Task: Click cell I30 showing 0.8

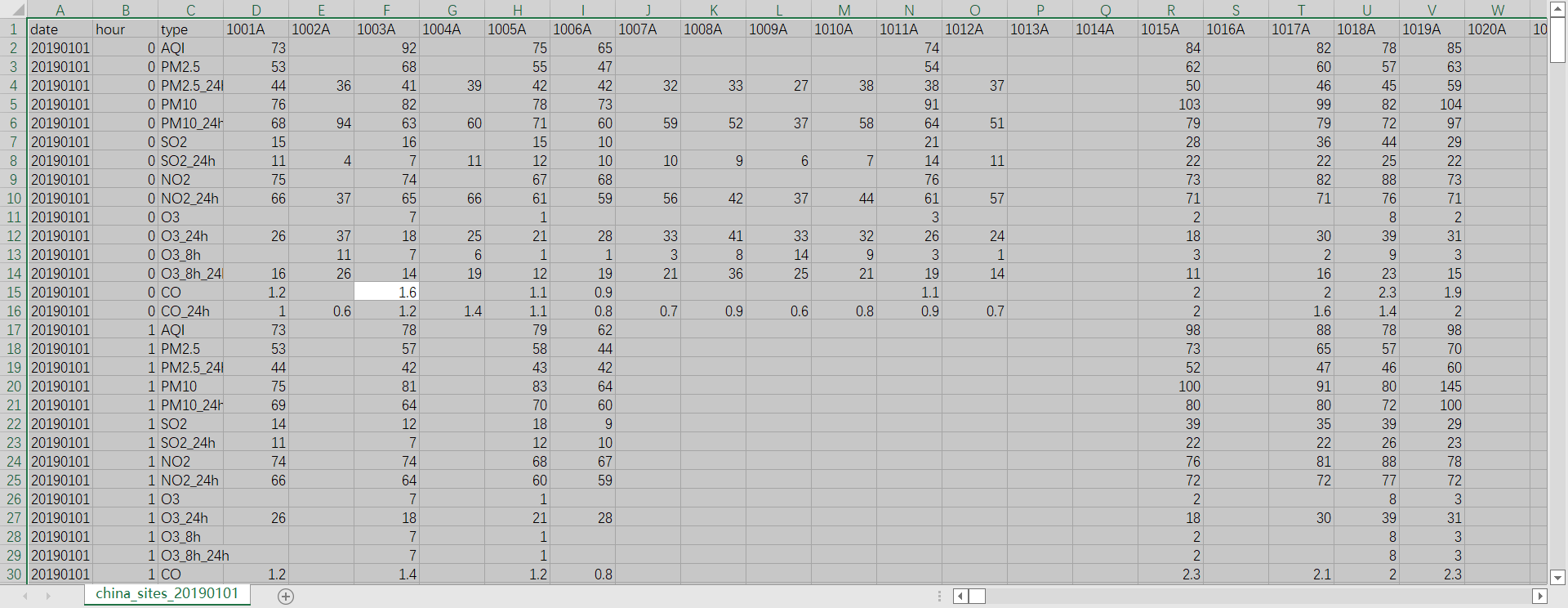Action: [583, 574]
